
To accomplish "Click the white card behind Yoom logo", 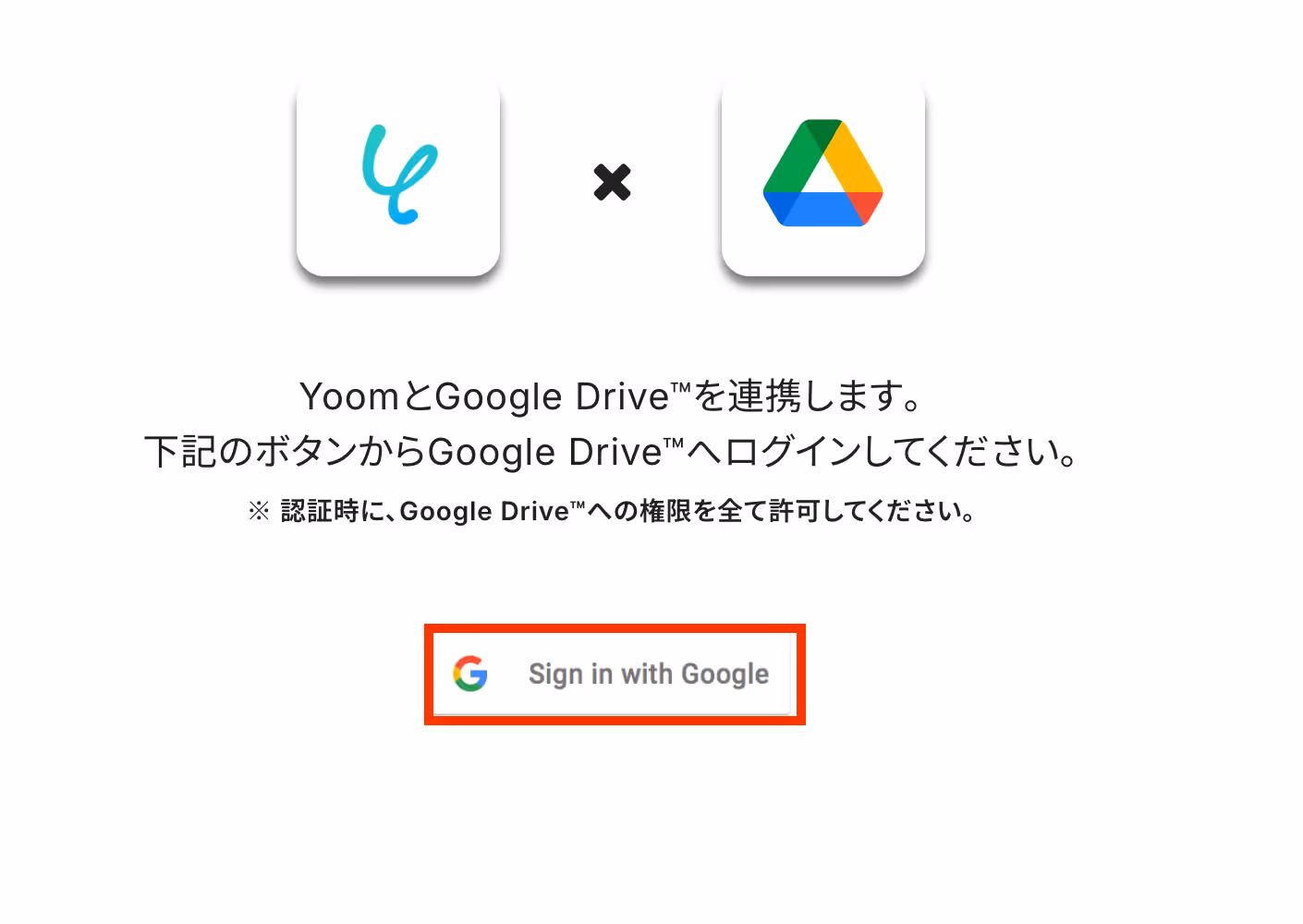I will (x=398, y=179).
